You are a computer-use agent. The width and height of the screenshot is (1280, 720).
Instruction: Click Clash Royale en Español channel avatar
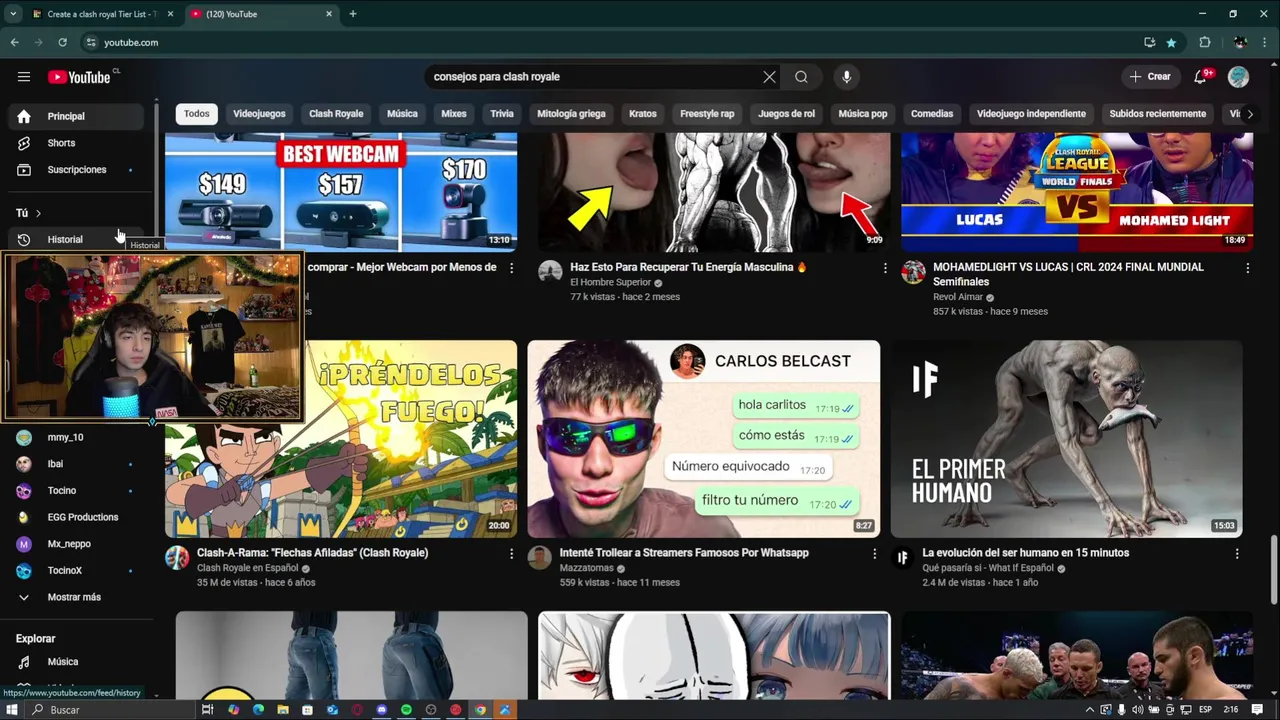point(177,558)
